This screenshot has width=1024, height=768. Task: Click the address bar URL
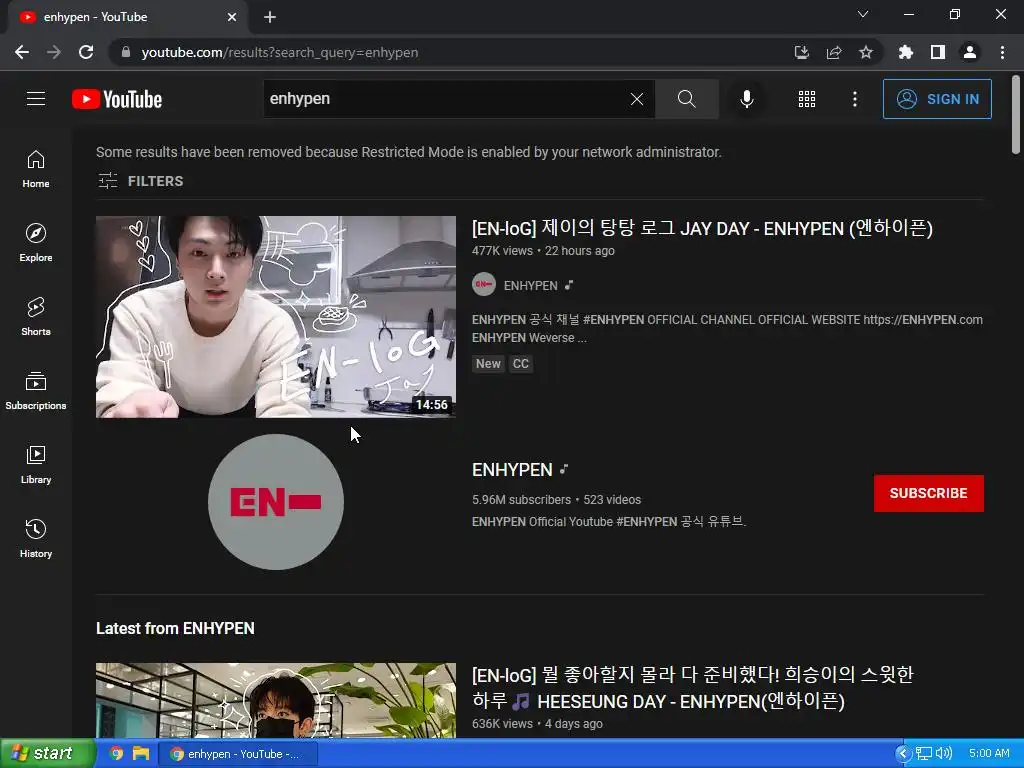point(280,52)
